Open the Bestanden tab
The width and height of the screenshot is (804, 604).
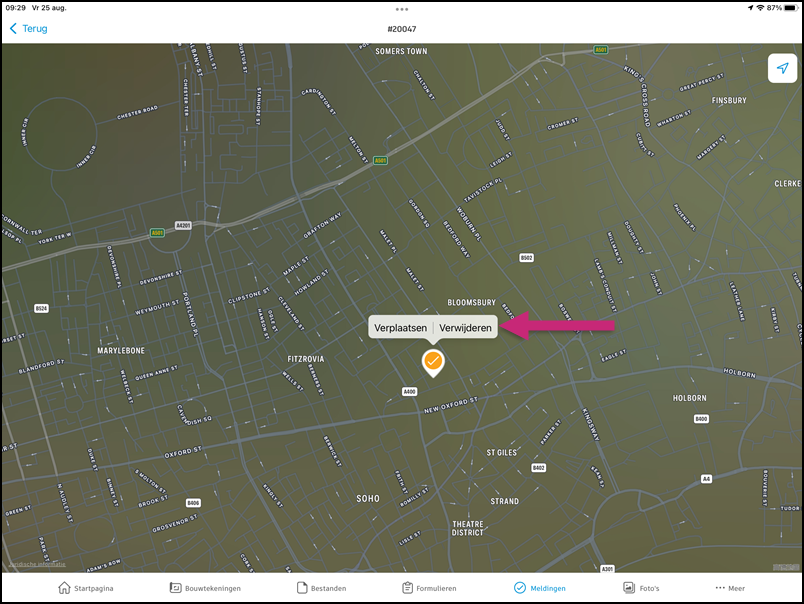point(321,588)
